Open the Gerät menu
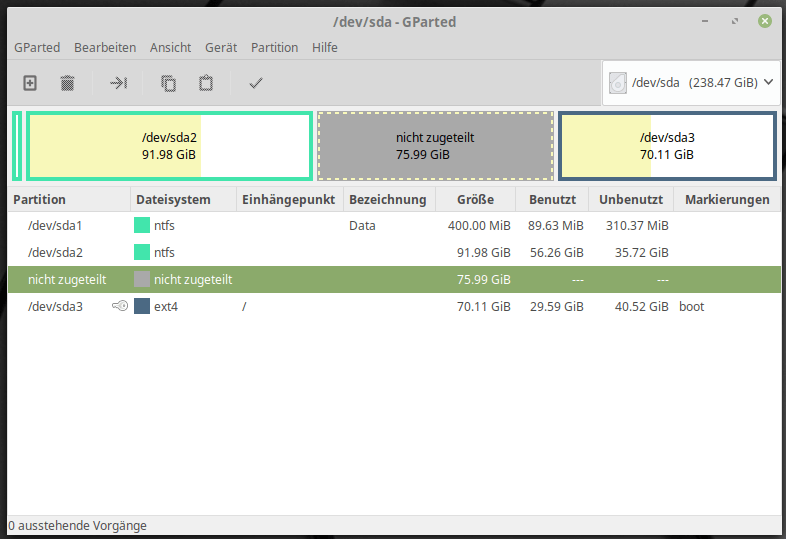The height and width of the screenshot is (539, 786). point(221,48)
